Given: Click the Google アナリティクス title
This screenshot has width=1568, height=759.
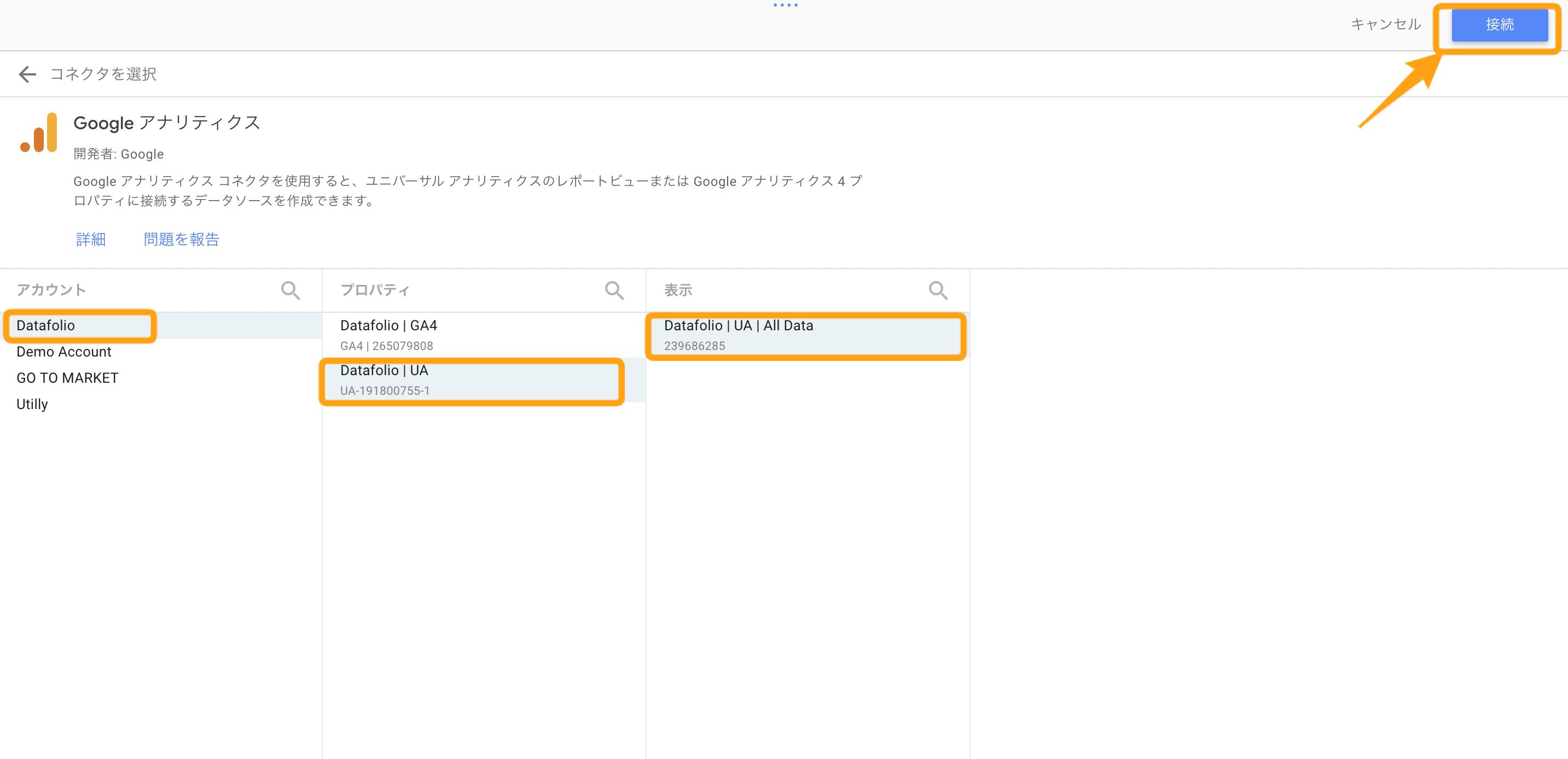Looking at the screenshot, I should (x=167, y=123).
